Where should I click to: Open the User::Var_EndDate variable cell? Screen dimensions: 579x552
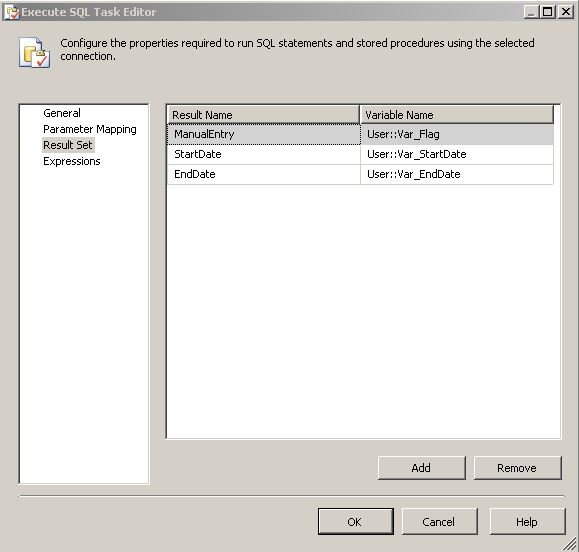point(457,174)
